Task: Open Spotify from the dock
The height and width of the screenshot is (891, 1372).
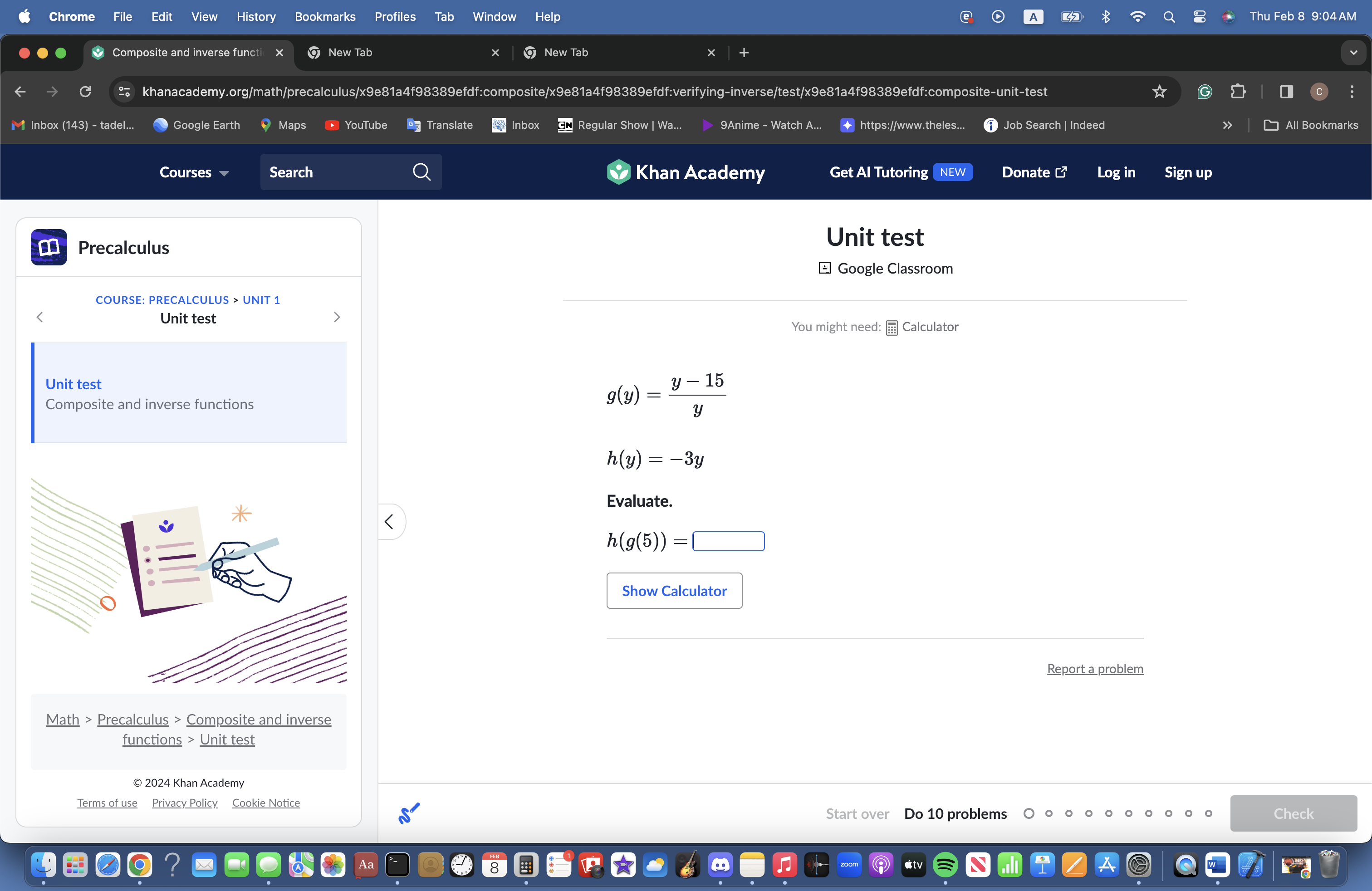Action: pos(946,865)
